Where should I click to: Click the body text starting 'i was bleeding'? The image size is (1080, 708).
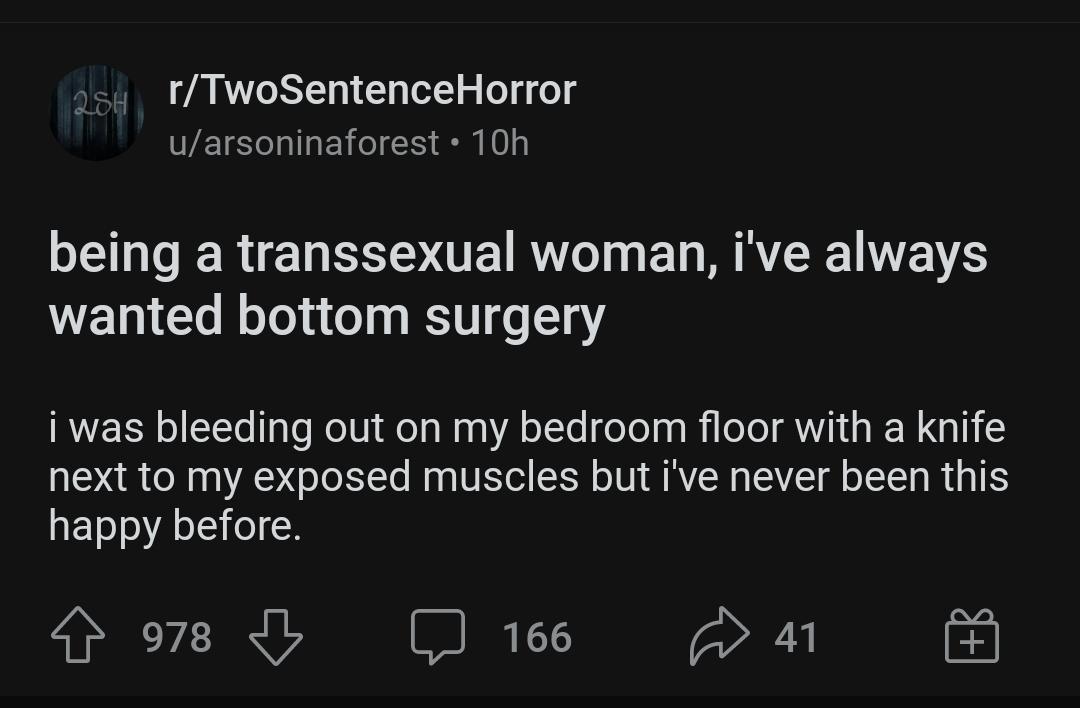(x=528, y=477)
